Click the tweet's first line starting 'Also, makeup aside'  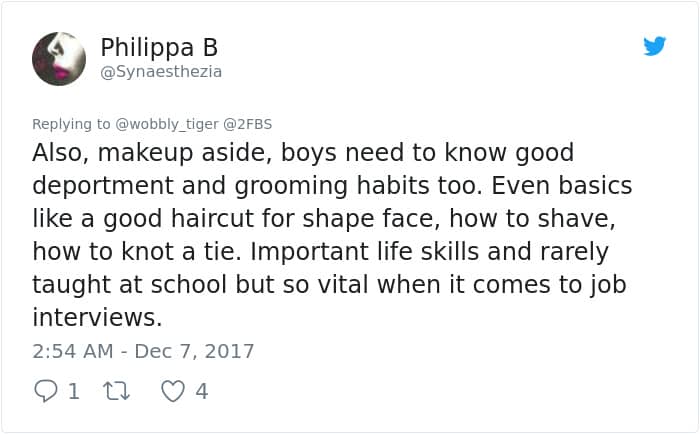click(x=302, y=154)
